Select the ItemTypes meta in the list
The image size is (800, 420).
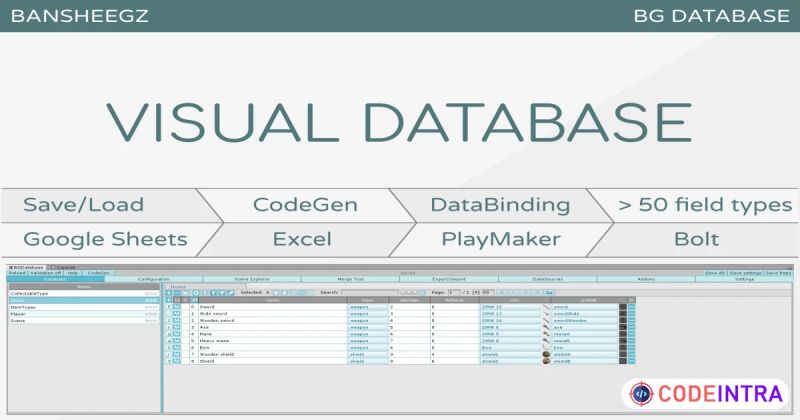tap(84, 307)
